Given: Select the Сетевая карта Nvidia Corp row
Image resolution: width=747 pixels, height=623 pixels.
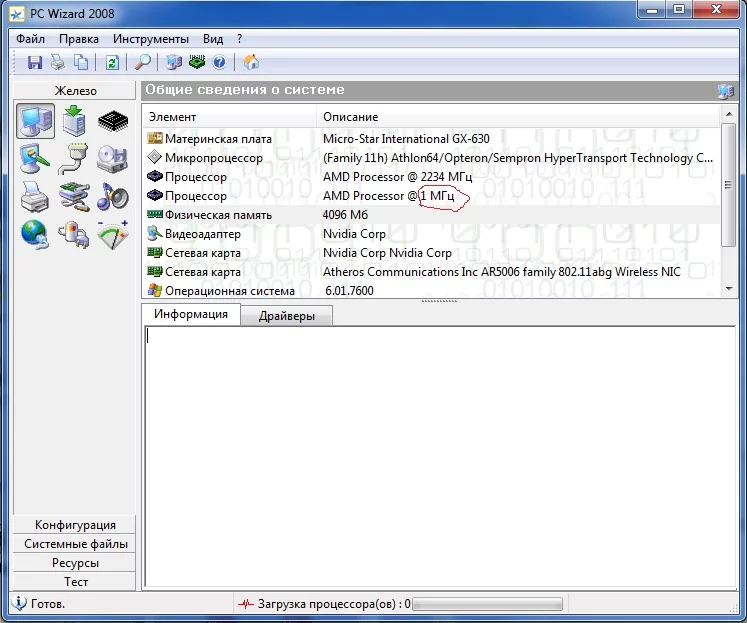Looking at the screenshot, I should tap(431, 253).
